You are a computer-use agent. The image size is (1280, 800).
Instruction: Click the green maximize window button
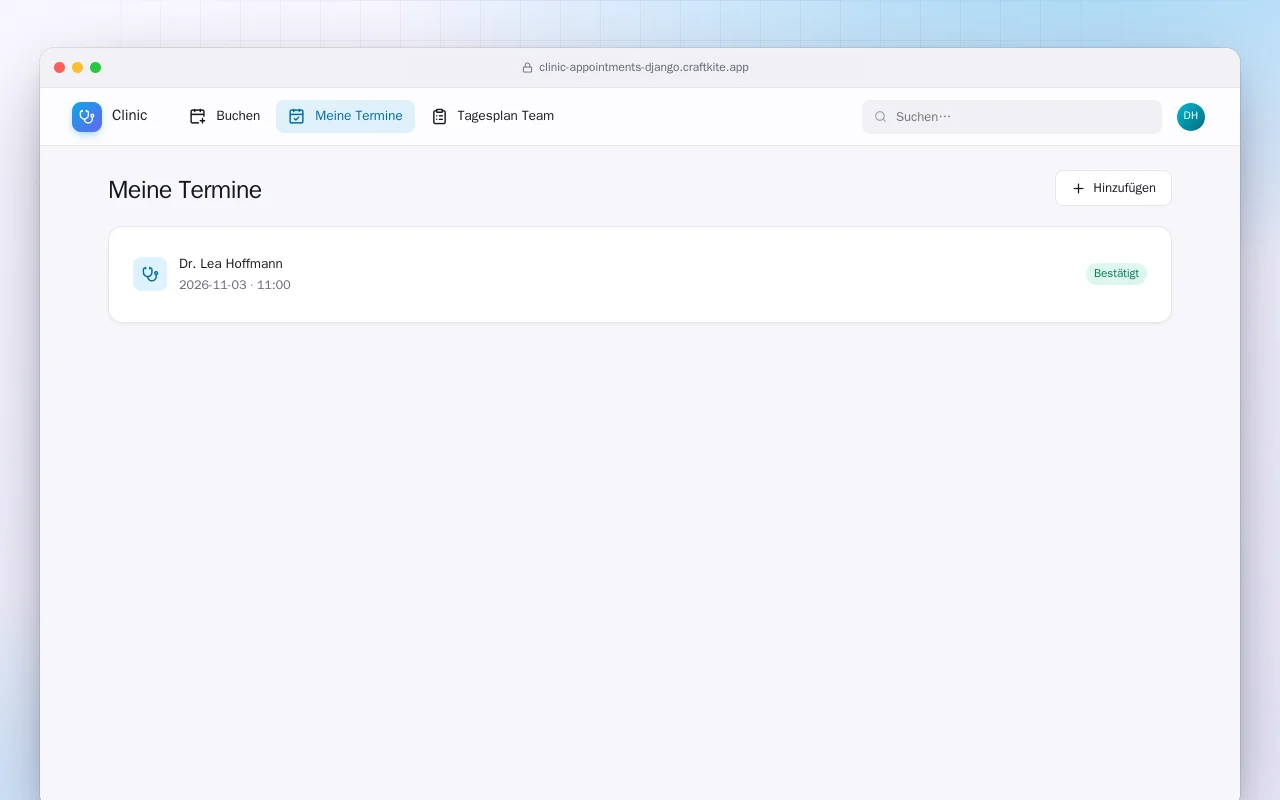[x=96, y=68]
